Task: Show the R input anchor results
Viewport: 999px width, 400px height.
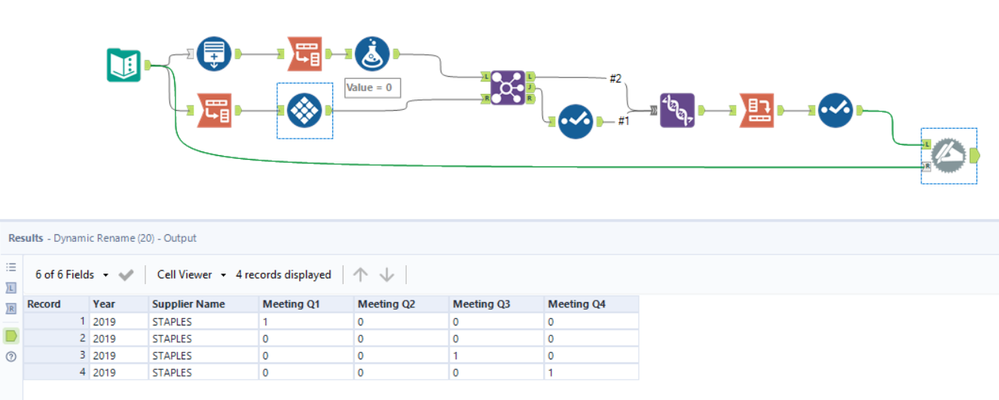Action: (x=12, y=309)
